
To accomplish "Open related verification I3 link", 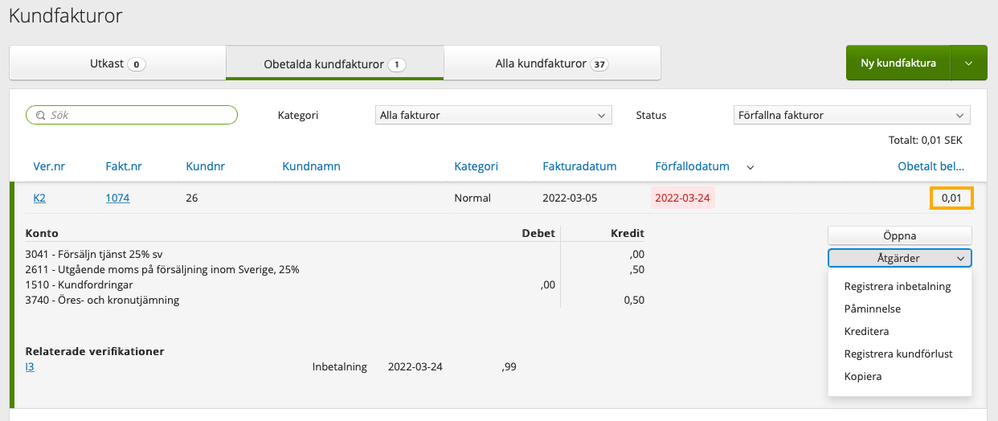I will click(30, 367).
